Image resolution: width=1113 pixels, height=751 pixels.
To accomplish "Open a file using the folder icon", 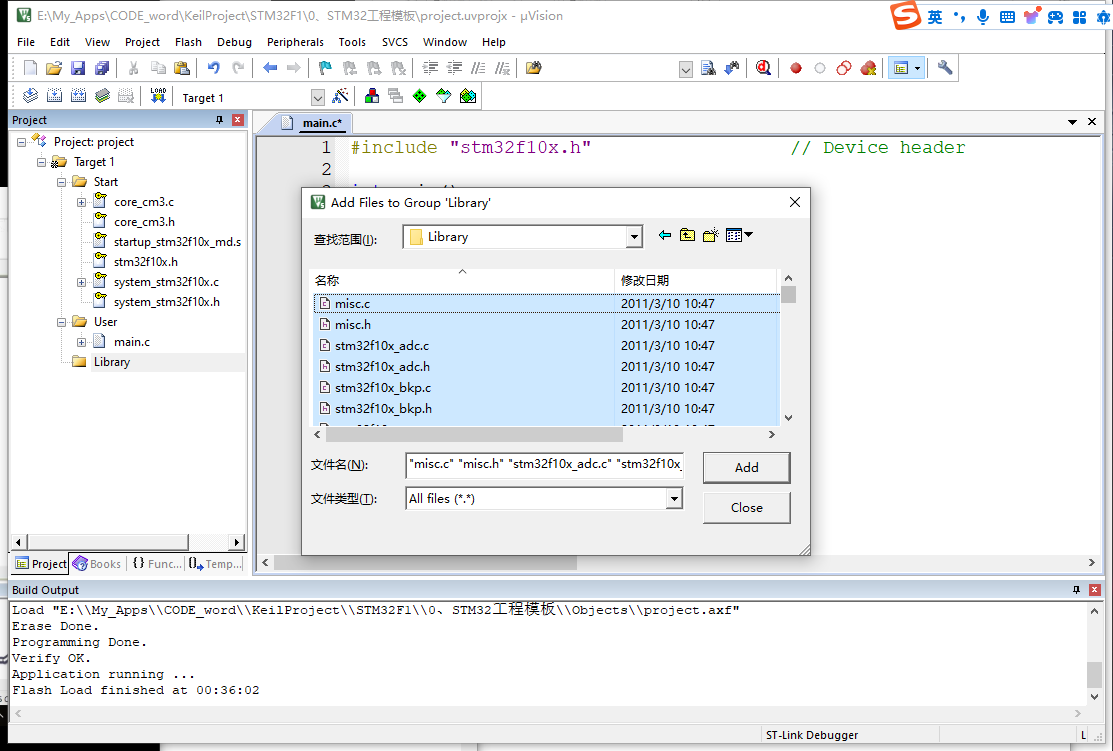I will [54, 68].
